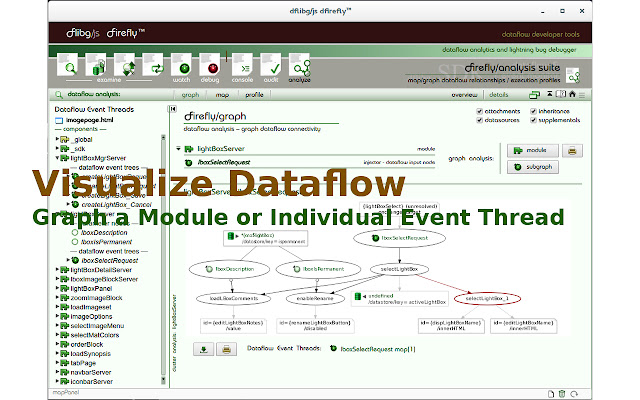Open the hamburger menu icon
The height and width of the screenshot is (400, 640).
(582, 95)
